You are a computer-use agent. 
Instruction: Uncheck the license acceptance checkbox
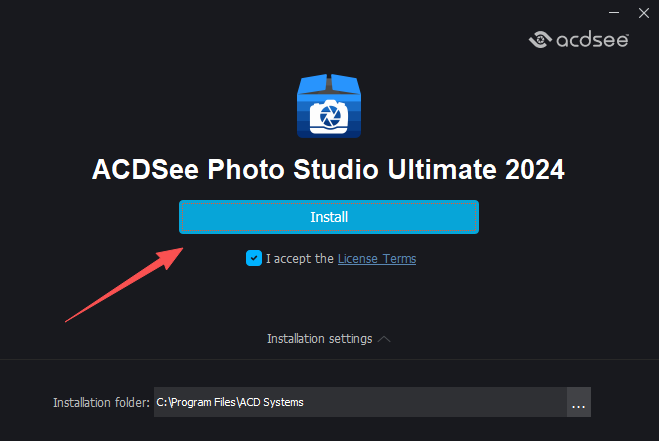coord(254,258)
